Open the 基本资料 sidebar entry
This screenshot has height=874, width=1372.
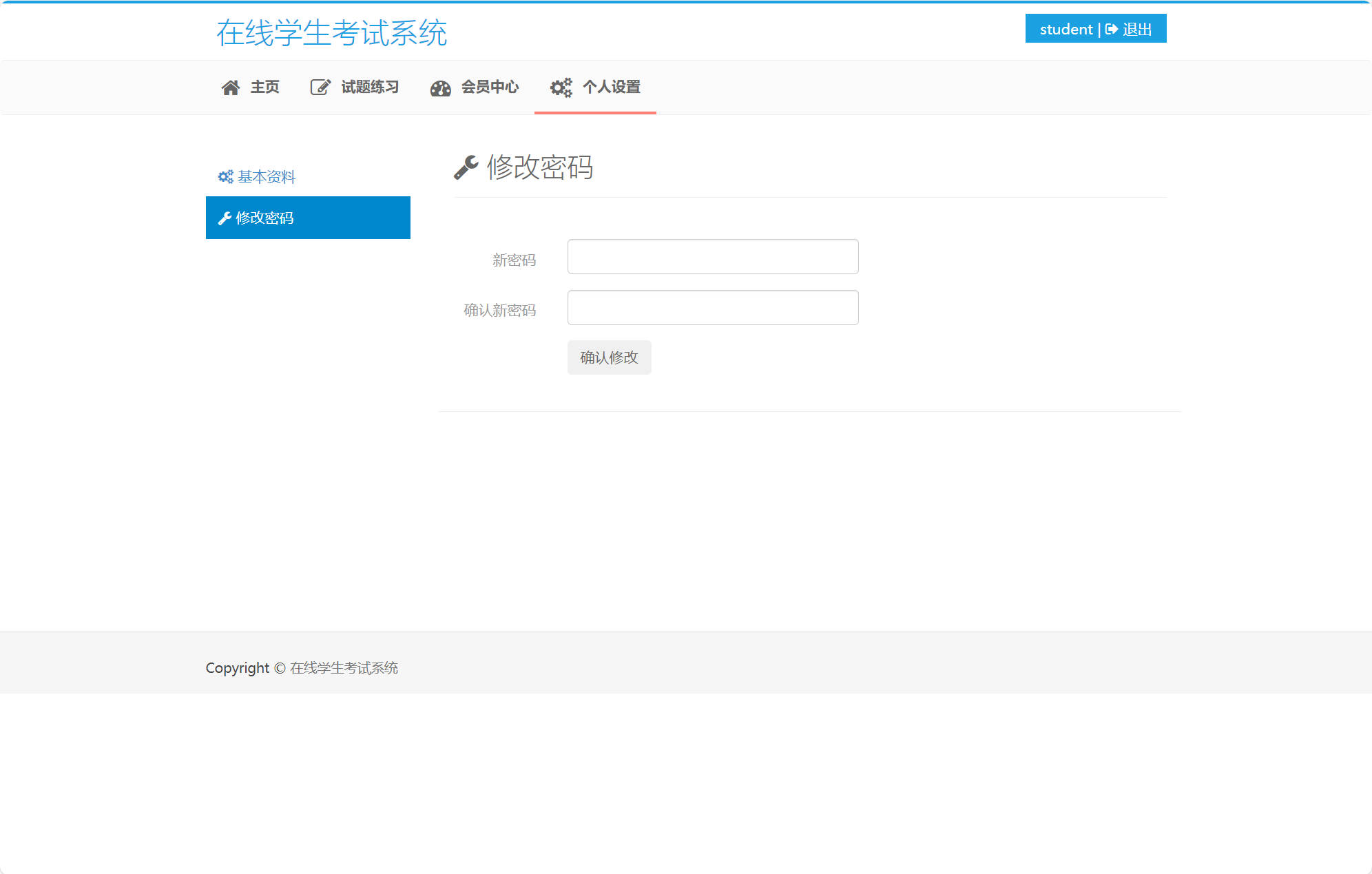(267, 176)
